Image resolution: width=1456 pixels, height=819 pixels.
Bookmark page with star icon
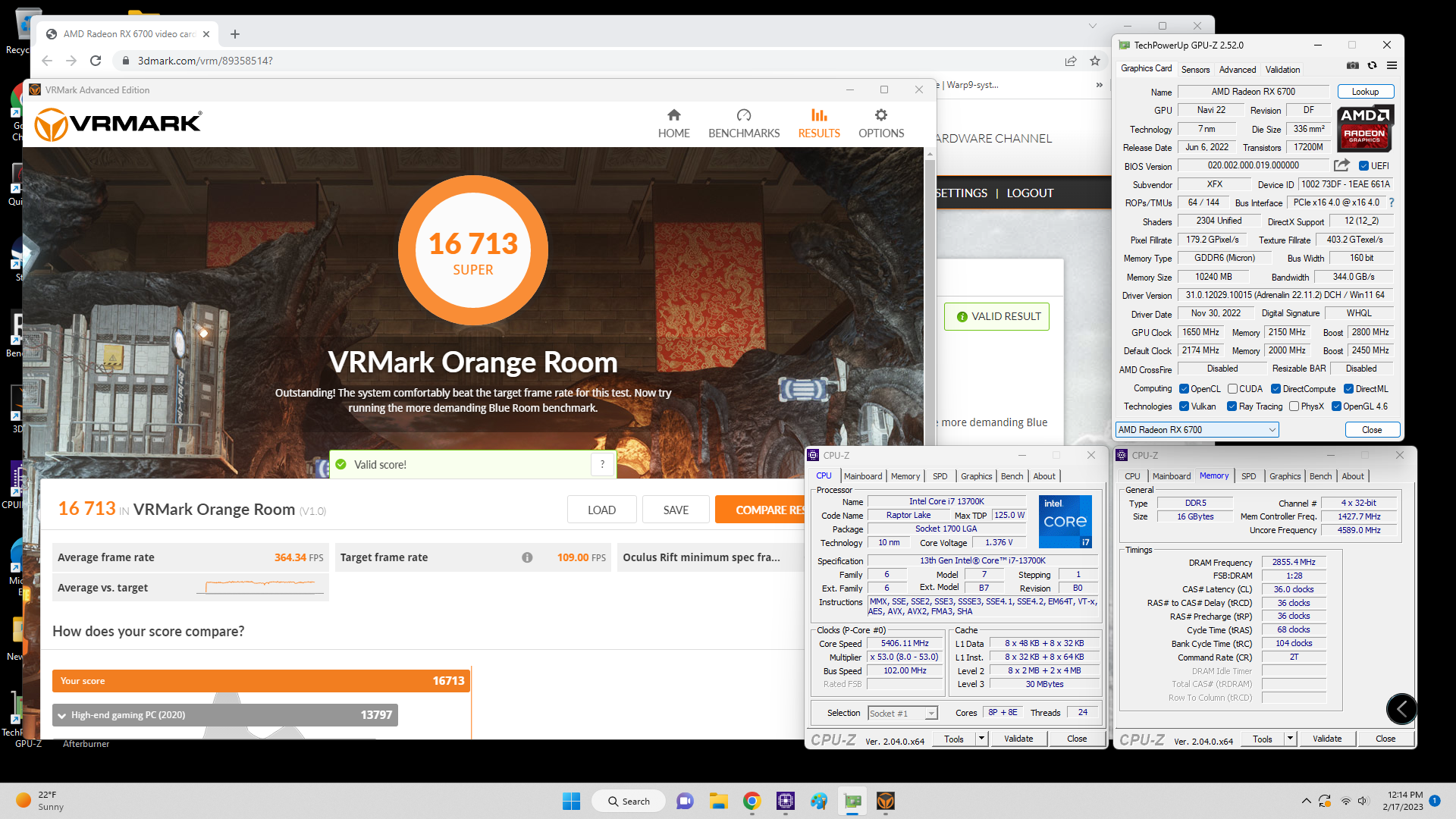[x=1094, y=61]
